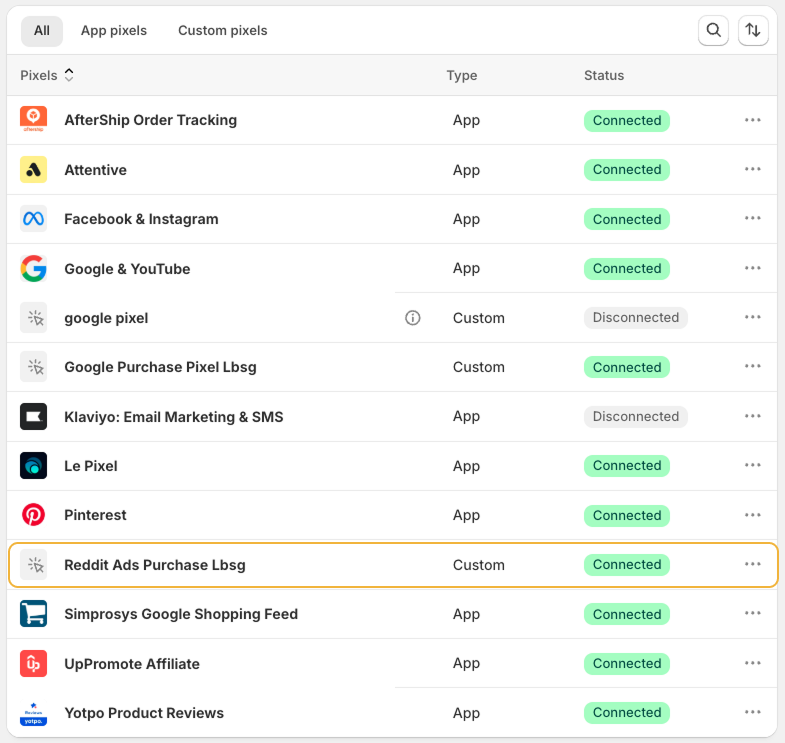This screenshot has height=743, width=785.
Task: Open more actions for Pinterest
Action: click(x=752, y=515)
